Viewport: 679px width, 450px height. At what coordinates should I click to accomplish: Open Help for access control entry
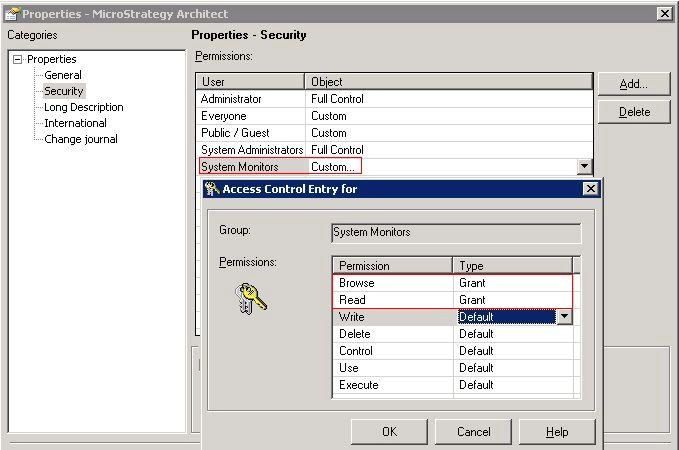[x=557, y=431]
